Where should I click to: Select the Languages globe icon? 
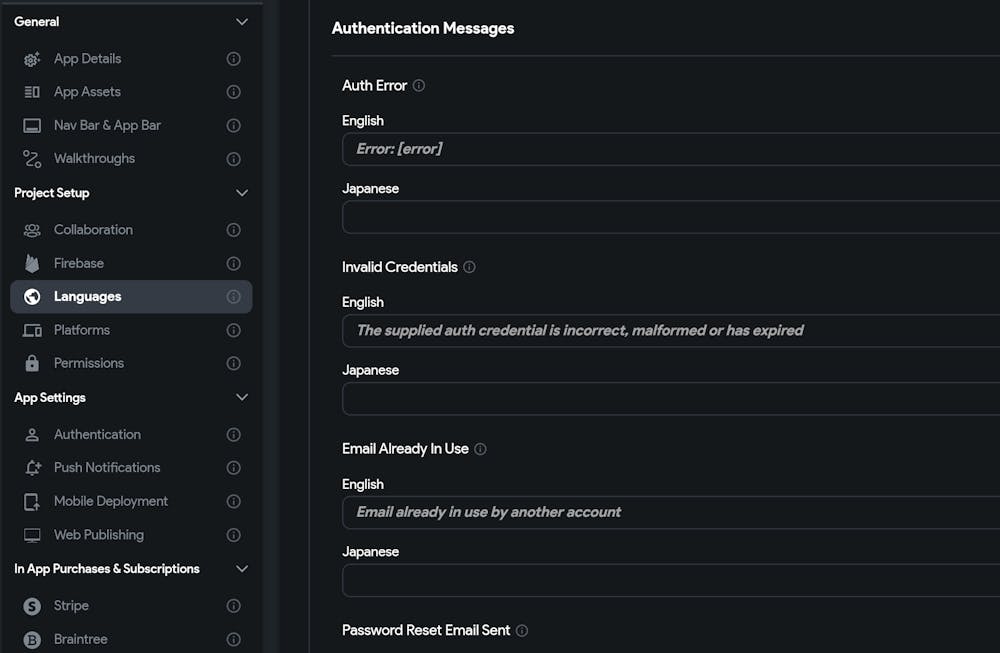click(x=31, y=296)
